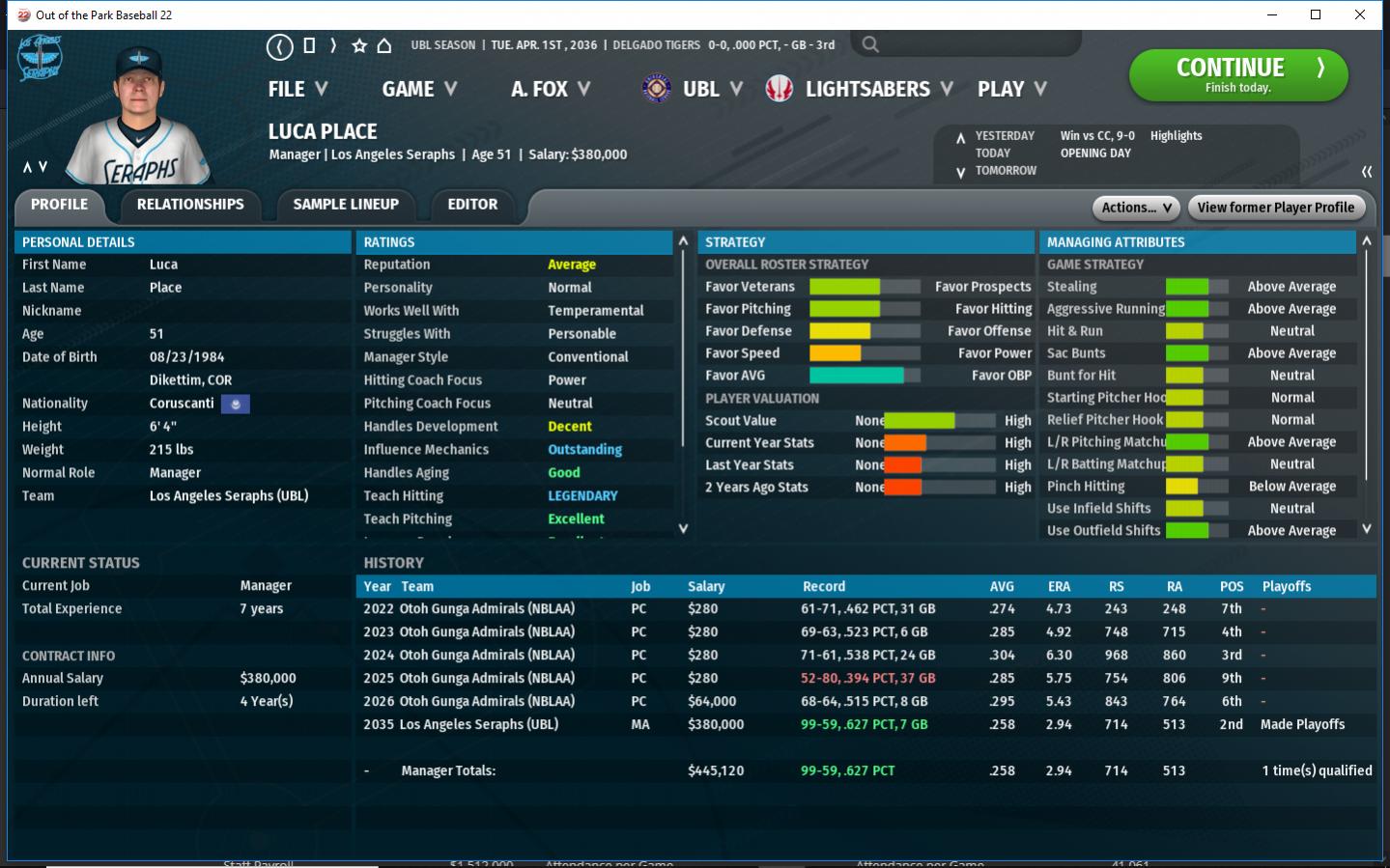Click the up arrow above Yesterday

[x=960, y=138]
